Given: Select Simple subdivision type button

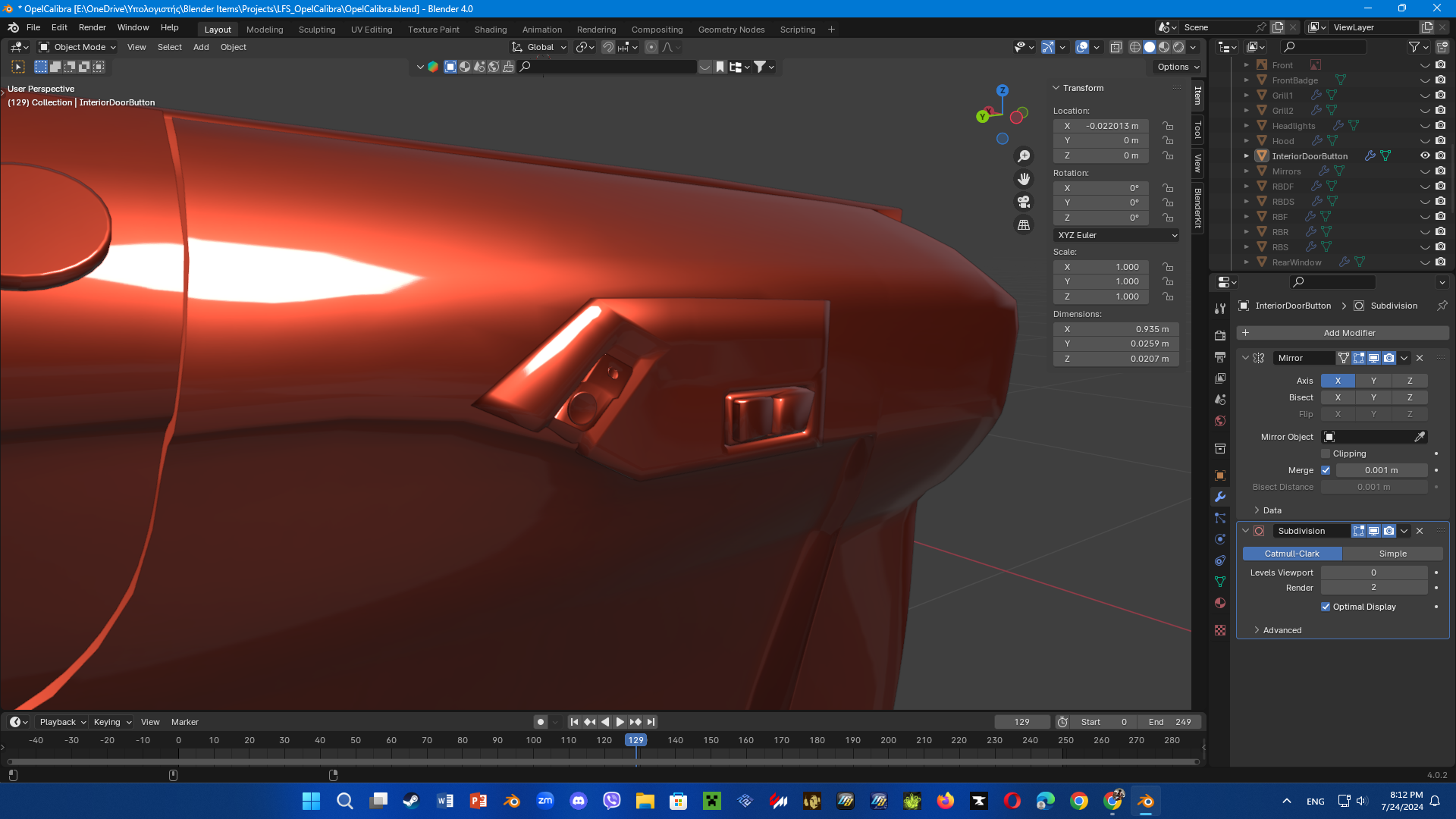Looking at the screenshot, I should tap(1392, 554).
